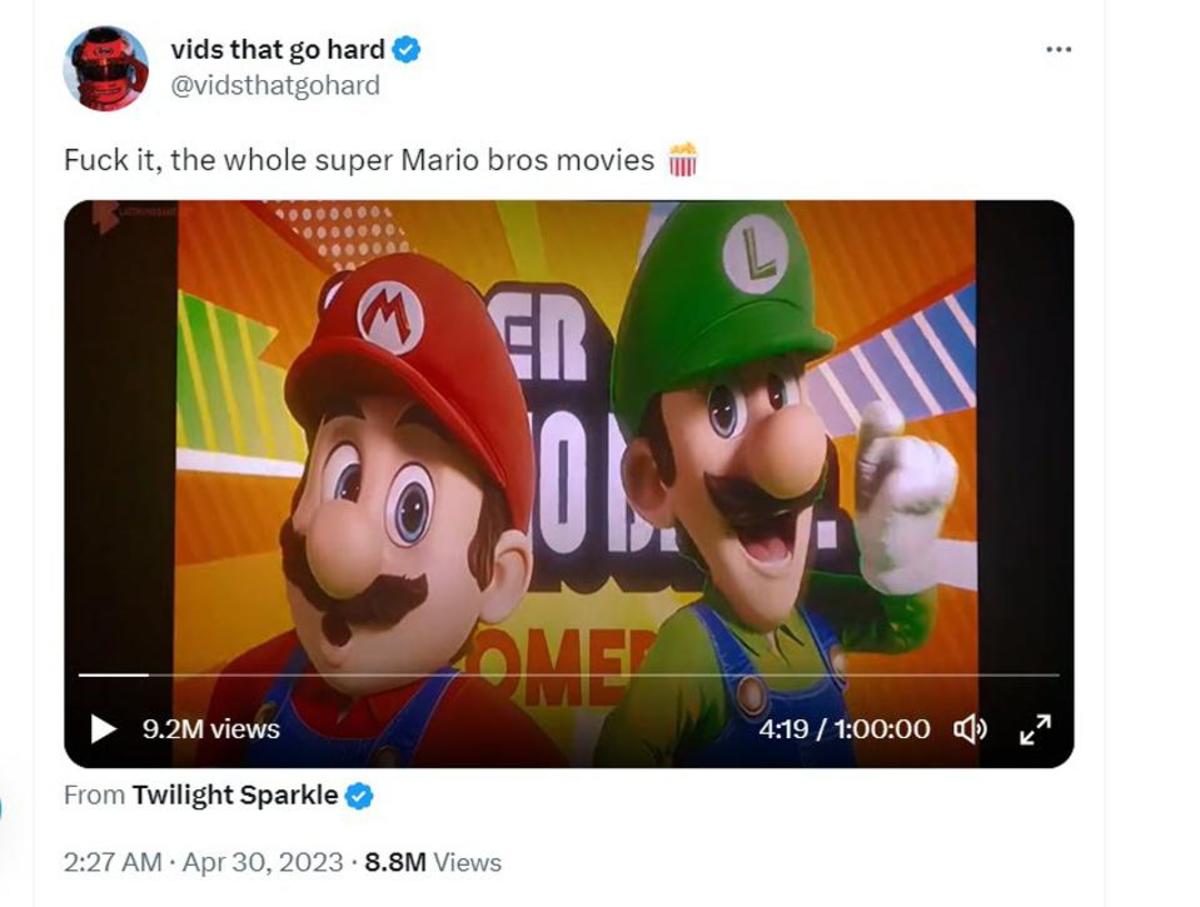This screenshot has width=1200, height=907.
Task: Click Mario's red "M" cap emblem in video
Action: [390, 317]
